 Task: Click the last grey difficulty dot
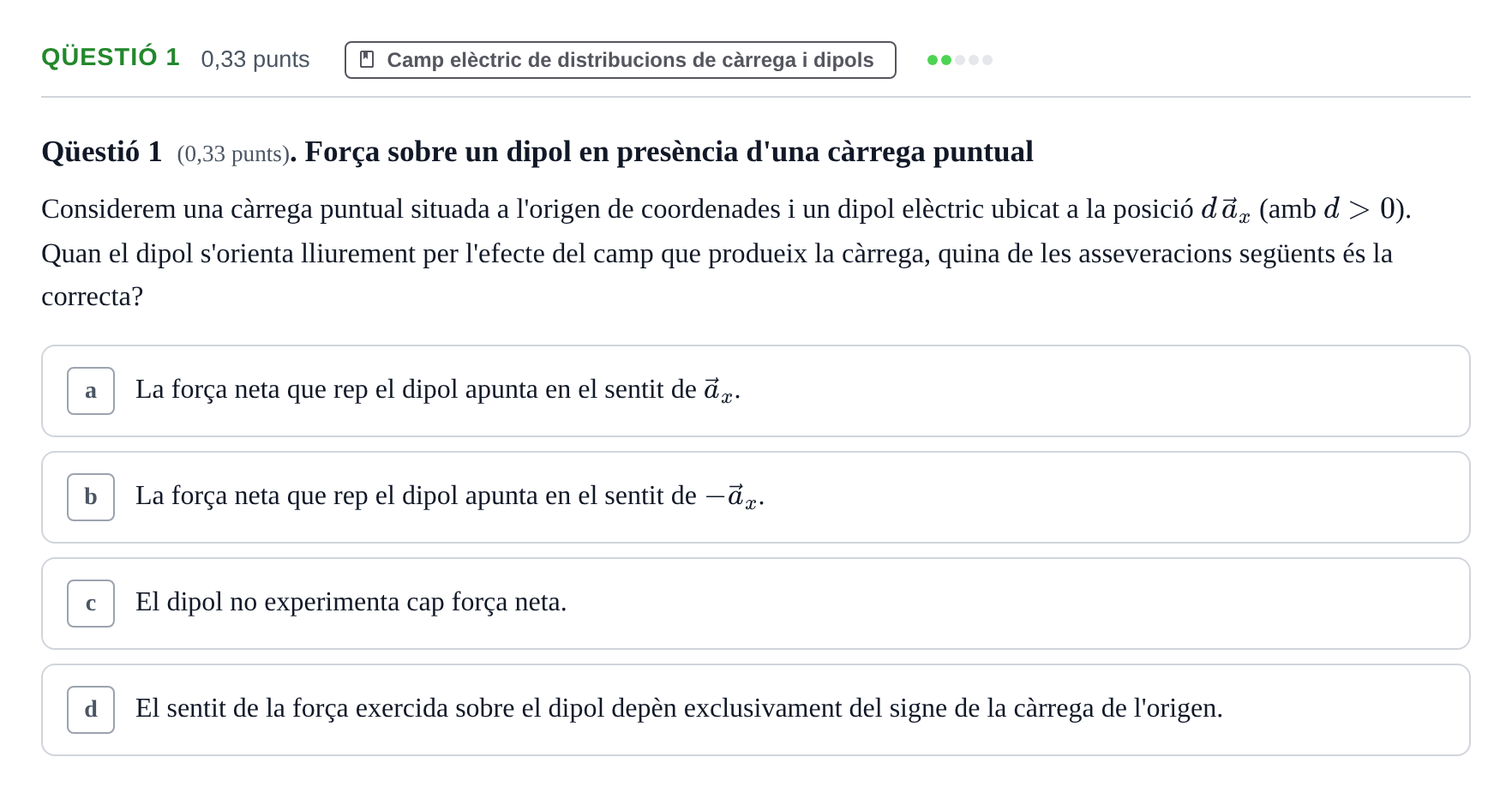[987, 60]
